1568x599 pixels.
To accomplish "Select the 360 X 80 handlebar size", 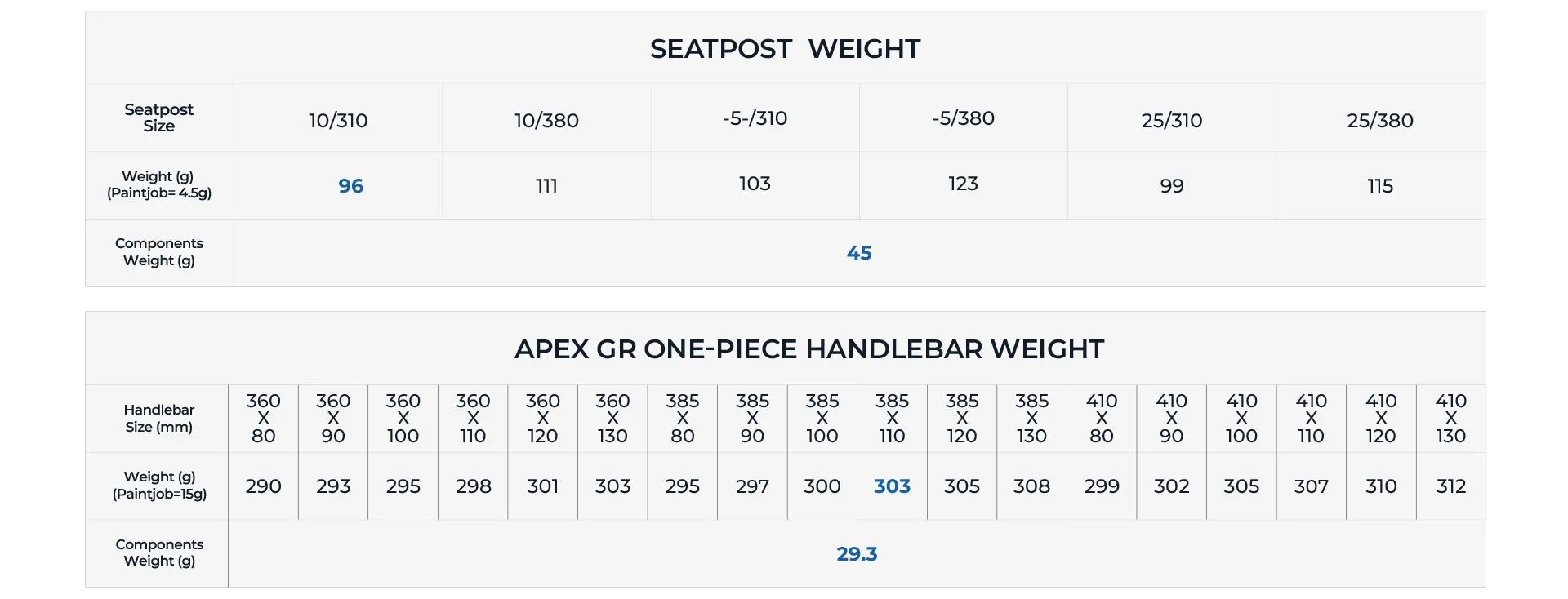I will [263, 419].
